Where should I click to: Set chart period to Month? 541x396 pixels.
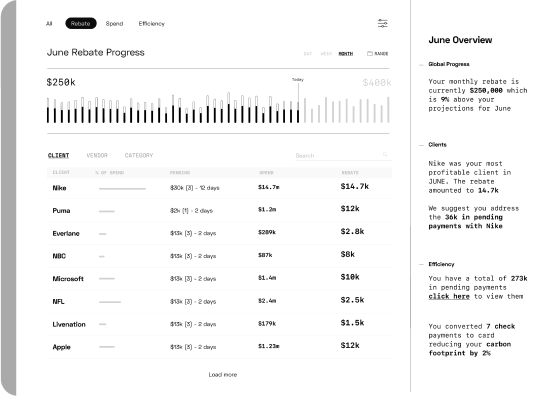(346, 54)
